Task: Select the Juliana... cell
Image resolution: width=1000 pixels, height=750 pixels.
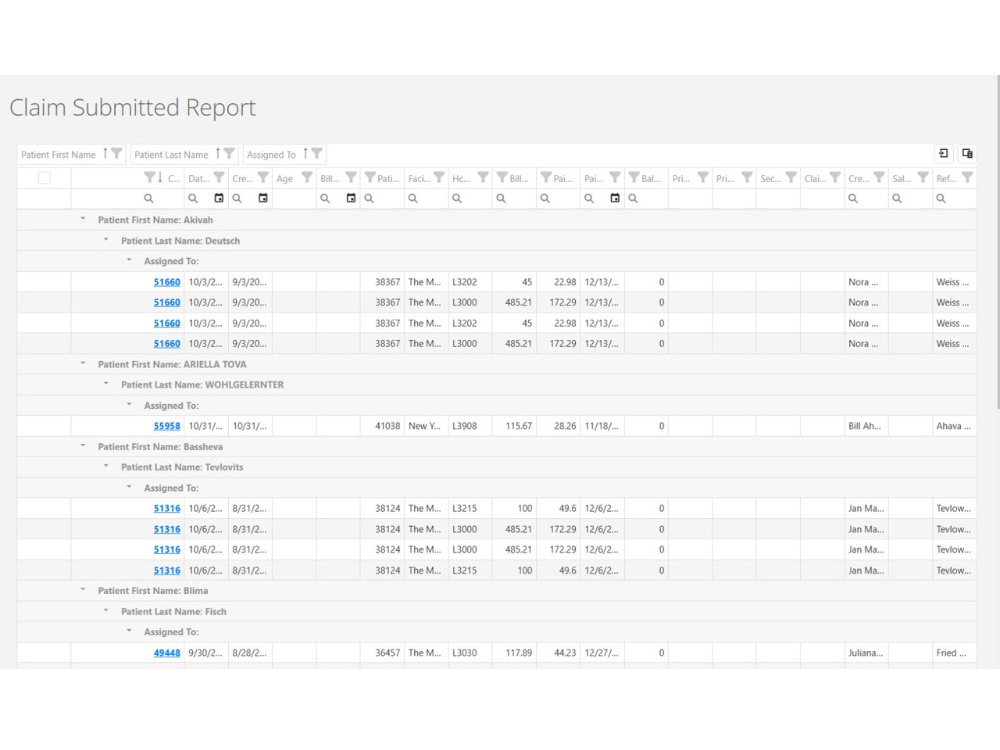Action: click(x=866, y=653)
